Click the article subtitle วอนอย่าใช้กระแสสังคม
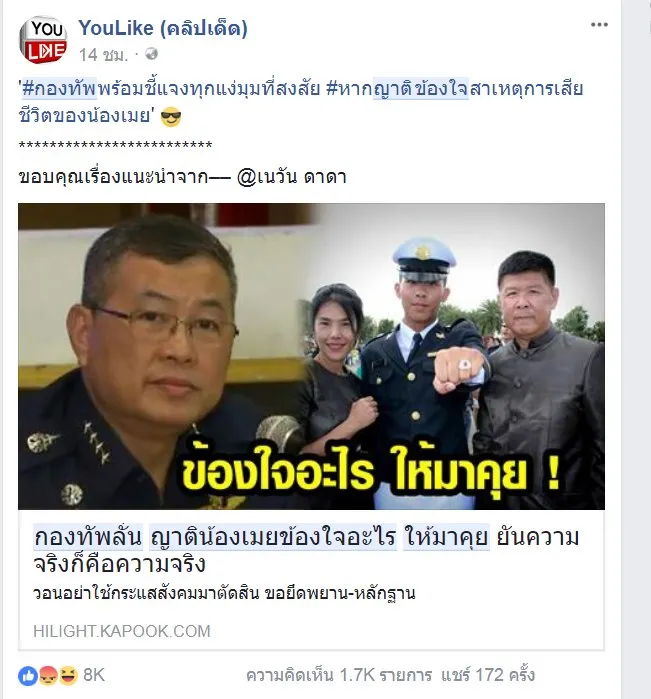 224,594
